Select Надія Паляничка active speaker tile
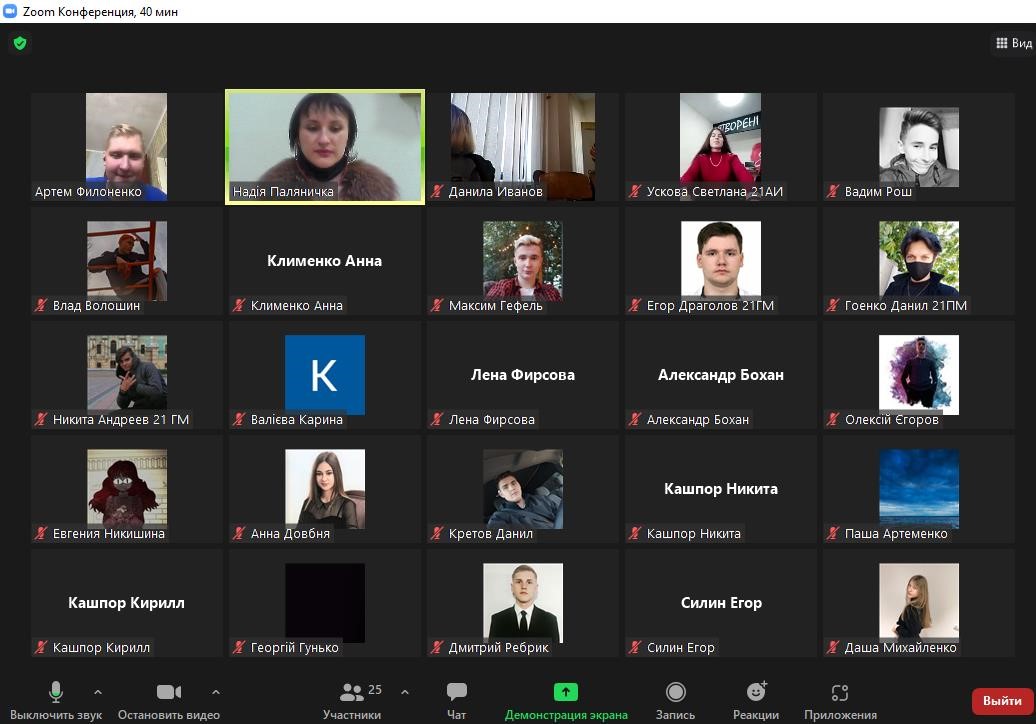The width and height of the screenshot is (1036, 724). point(324,147)
